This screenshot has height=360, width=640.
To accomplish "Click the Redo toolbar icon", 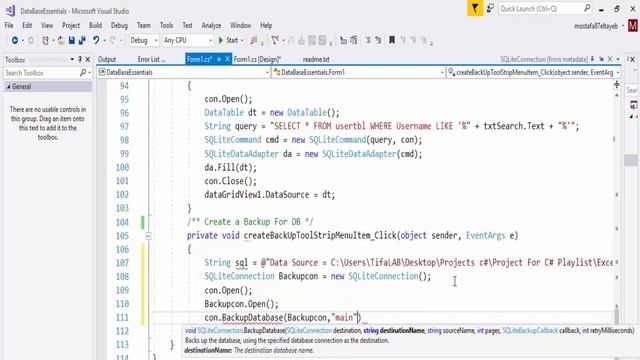I will (x=113, y=40).
